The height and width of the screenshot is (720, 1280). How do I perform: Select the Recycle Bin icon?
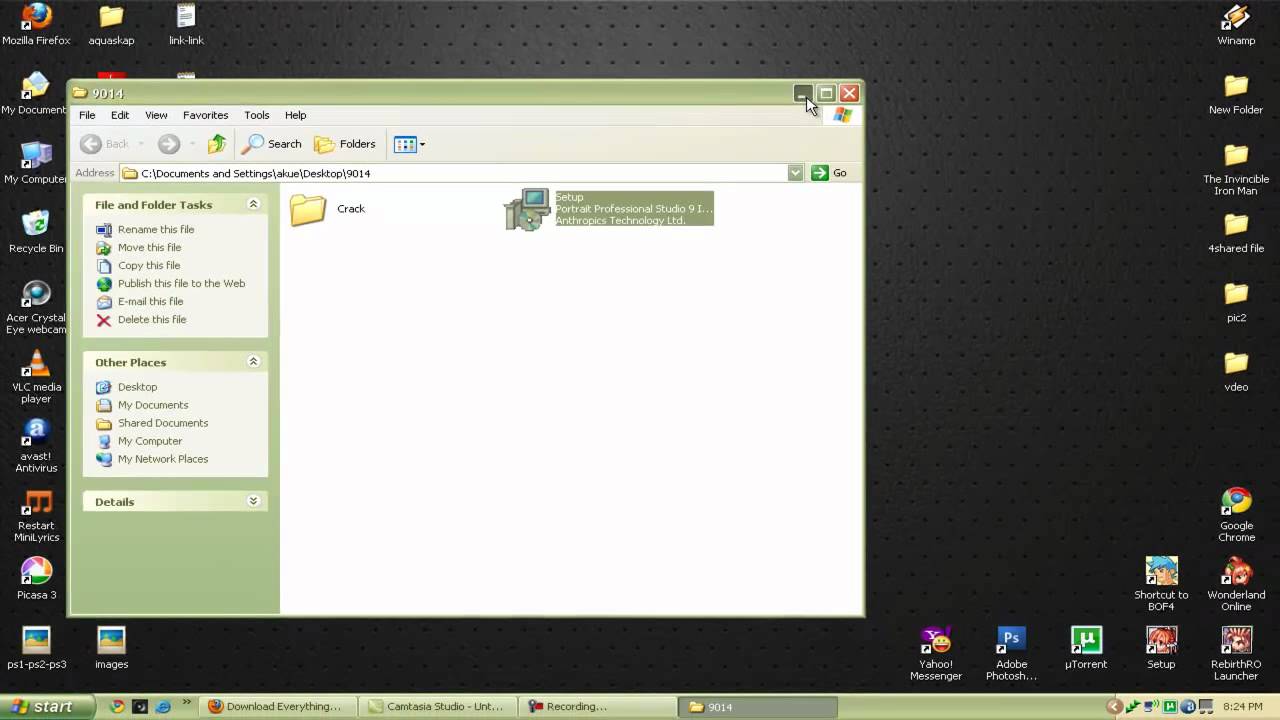point(36,232)
